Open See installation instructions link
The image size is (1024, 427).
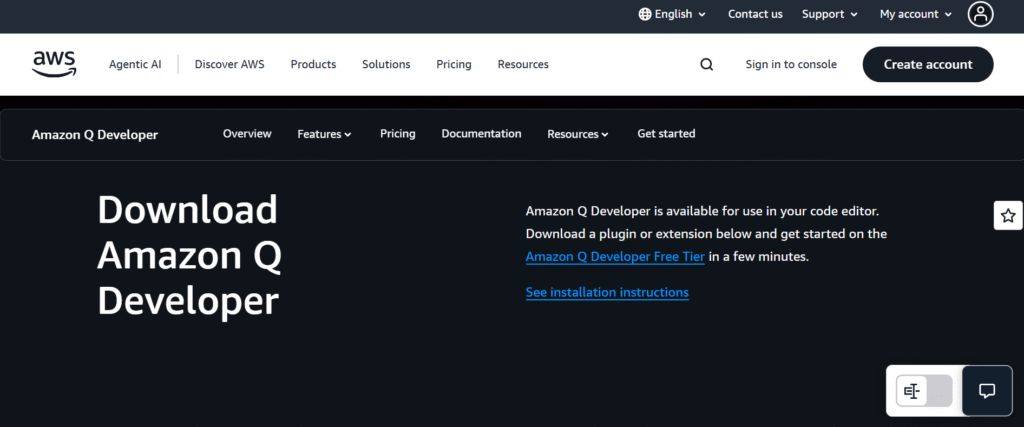point(607,292)
